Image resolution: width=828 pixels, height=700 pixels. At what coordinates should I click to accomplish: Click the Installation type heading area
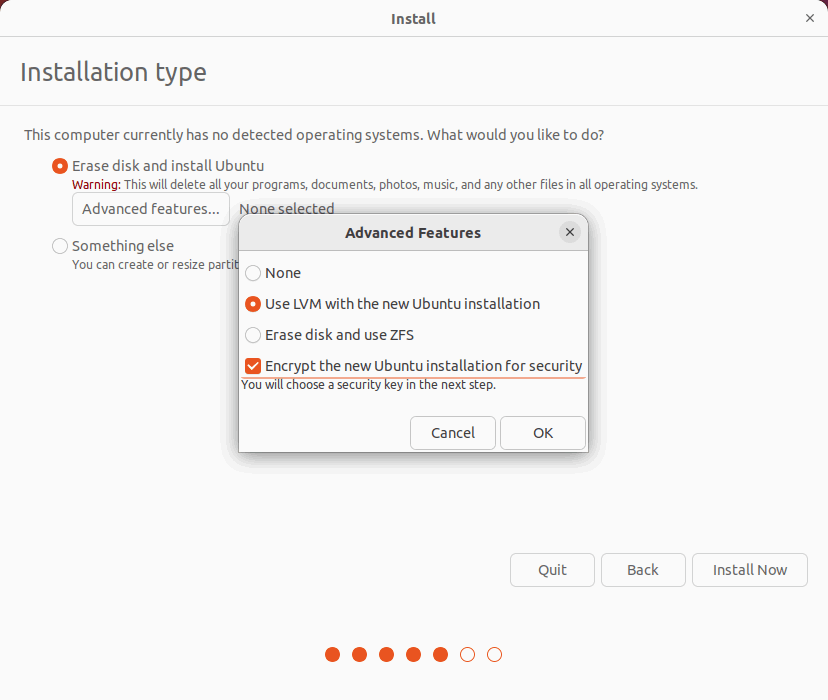pos(113,71)
